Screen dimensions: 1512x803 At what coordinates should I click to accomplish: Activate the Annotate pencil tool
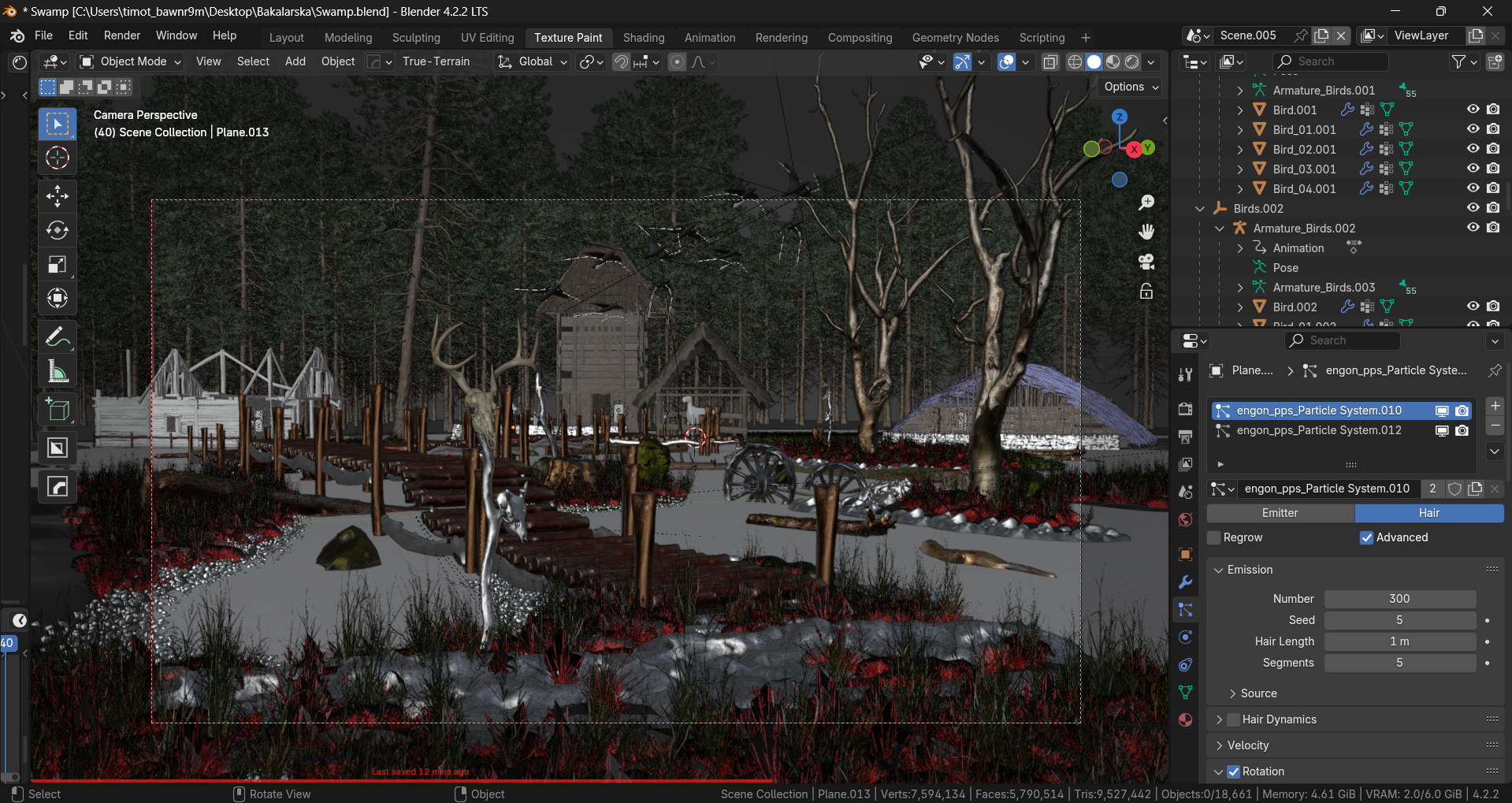[58, 336]
